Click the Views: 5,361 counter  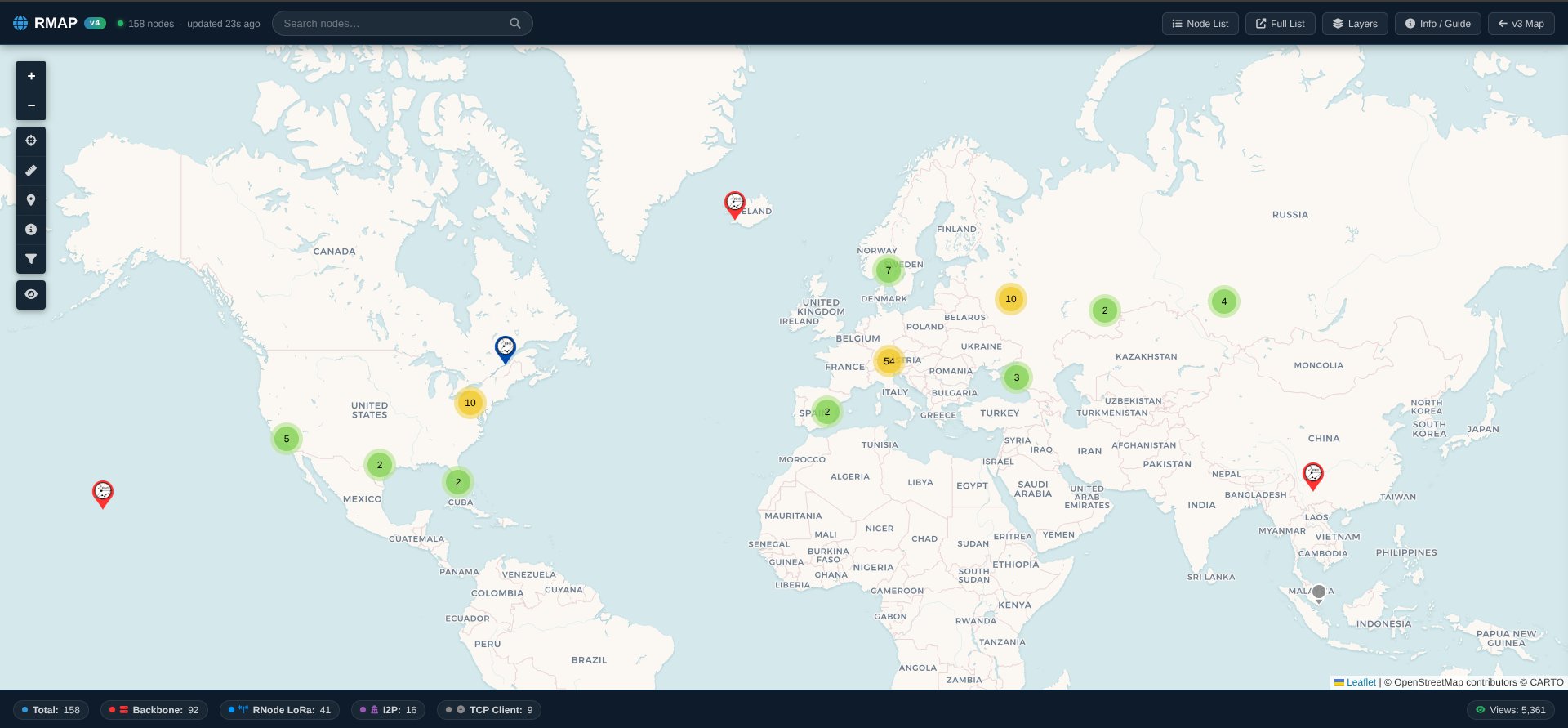[1511, 710]
